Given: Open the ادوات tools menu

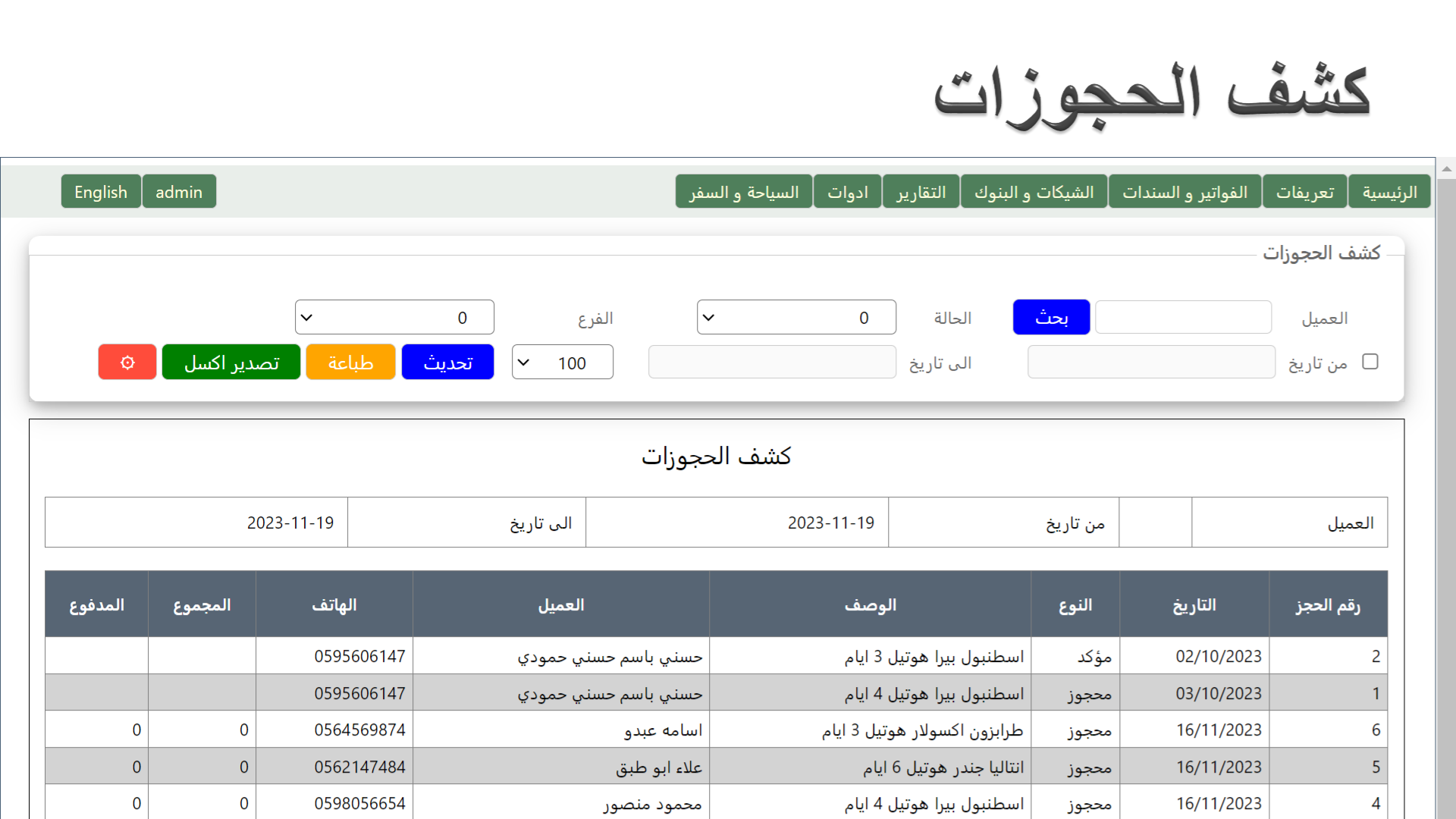Looking at the screenshot, I should pyautogui.click(x=847, y=192).
